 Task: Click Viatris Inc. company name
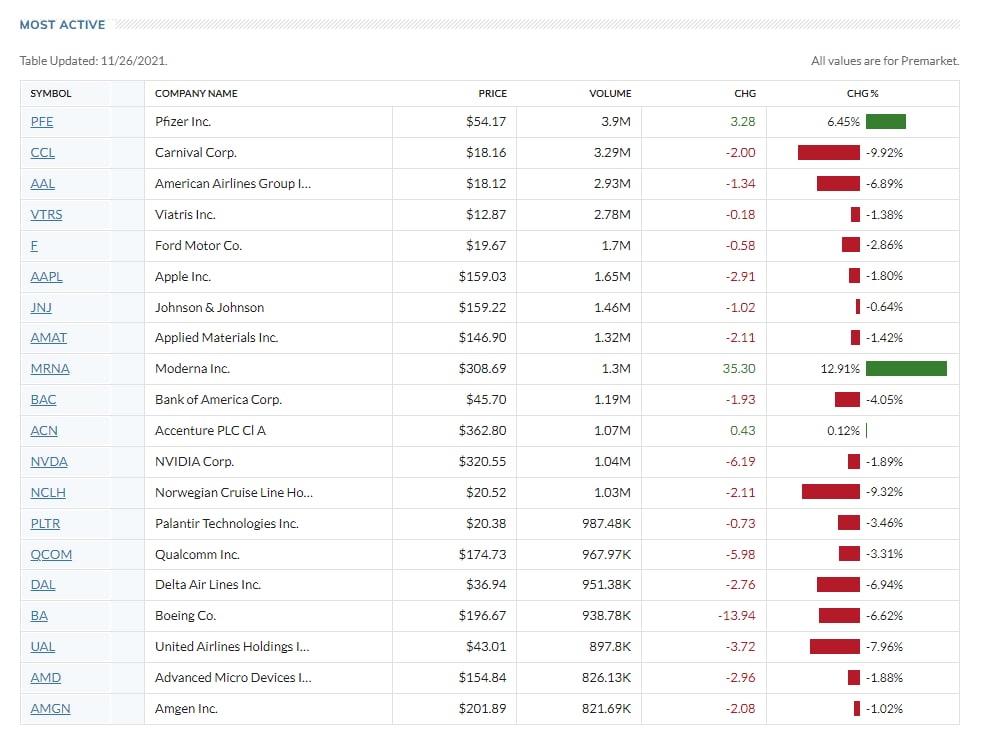click(186, 214)
